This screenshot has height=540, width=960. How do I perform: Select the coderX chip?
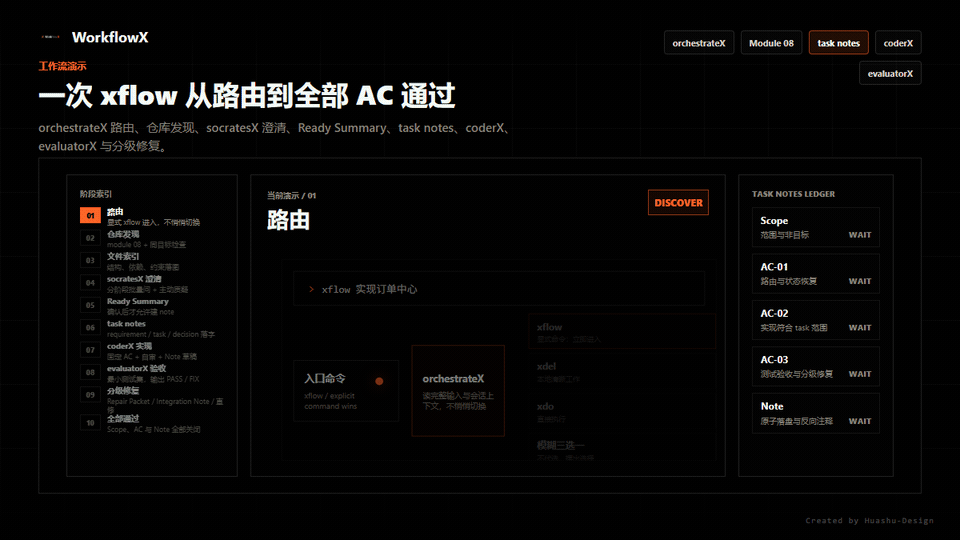(898, 43)
